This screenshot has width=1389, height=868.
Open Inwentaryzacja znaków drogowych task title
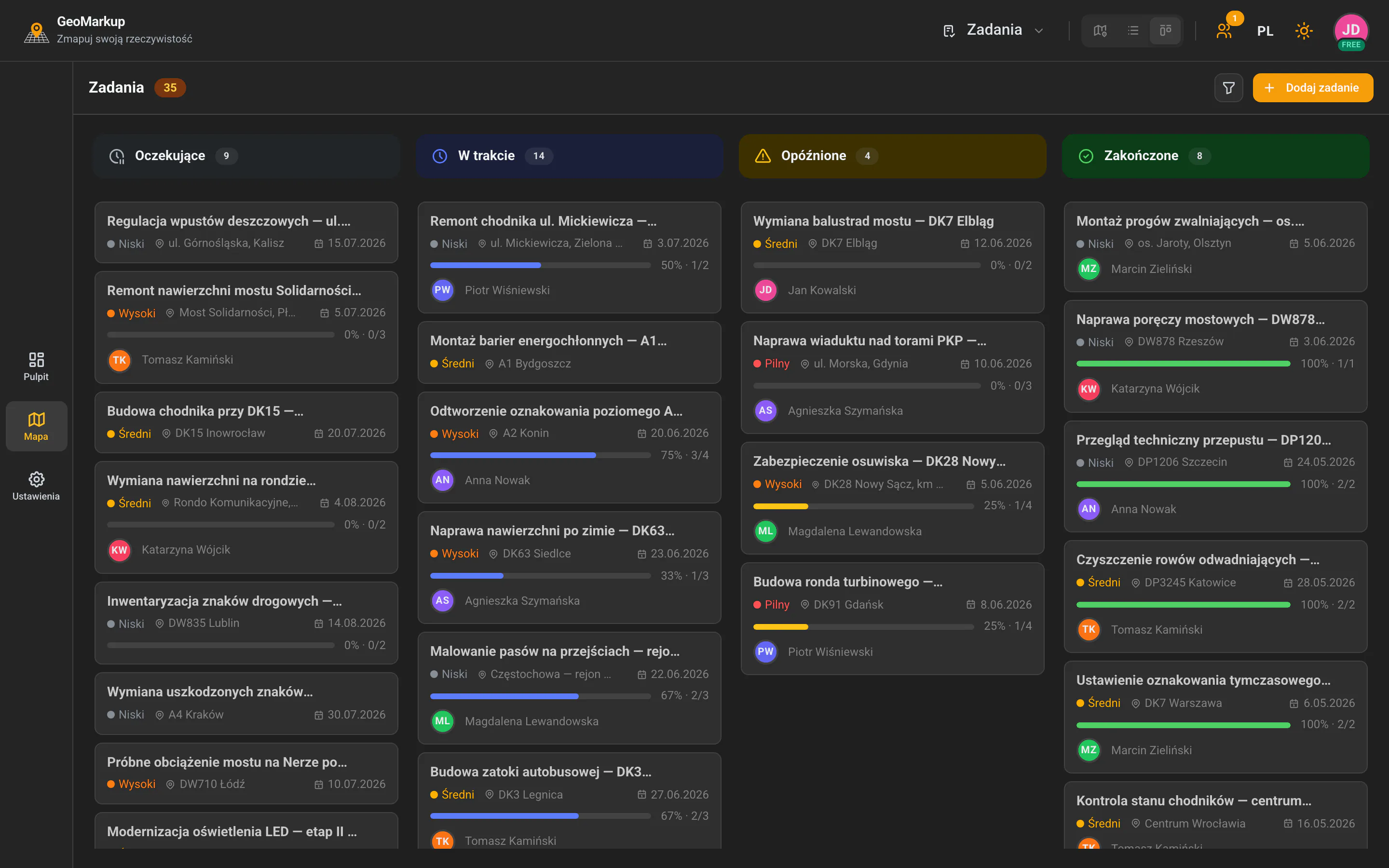pyautogui.click(x=224, y=601)
